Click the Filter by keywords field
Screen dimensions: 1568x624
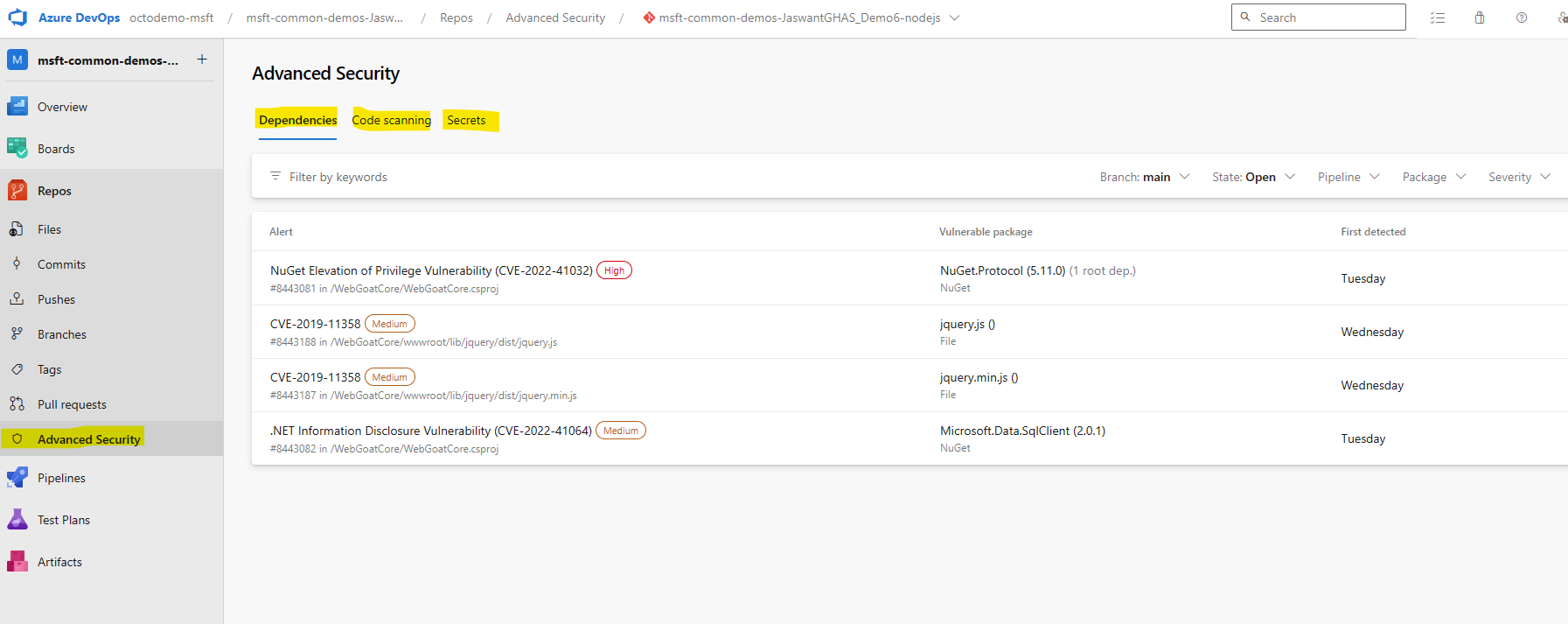[338, 177]
